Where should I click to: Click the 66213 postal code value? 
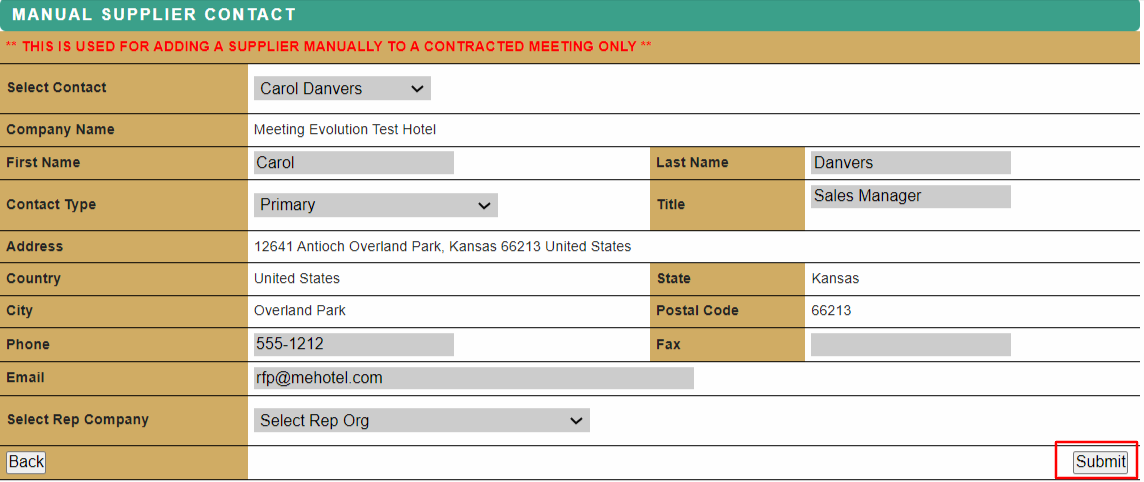tap(831, 311)
